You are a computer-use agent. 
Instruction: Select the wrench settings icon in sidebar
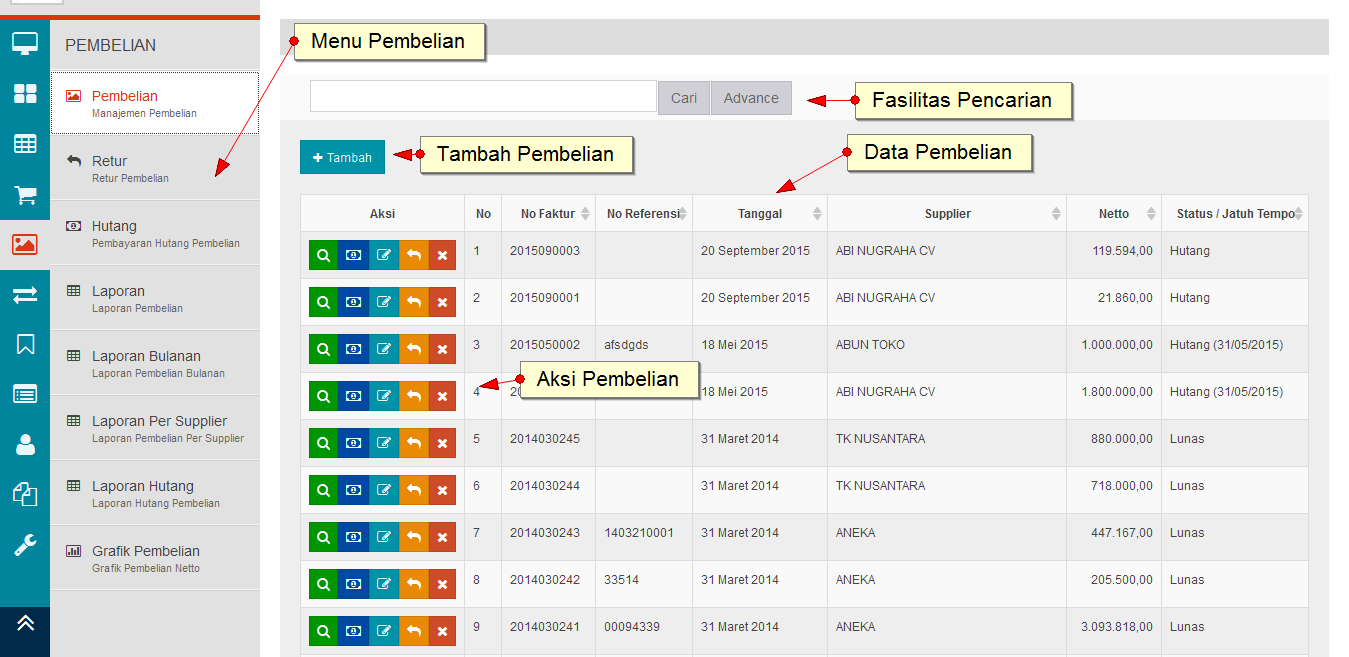(25, 545)
